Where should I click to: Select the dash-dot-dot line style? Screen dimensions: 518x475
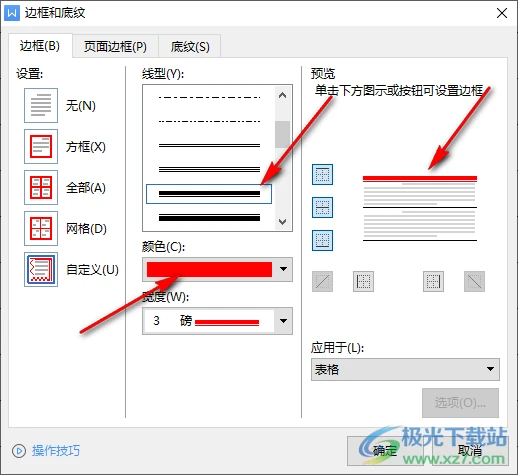tap(209, 121)
